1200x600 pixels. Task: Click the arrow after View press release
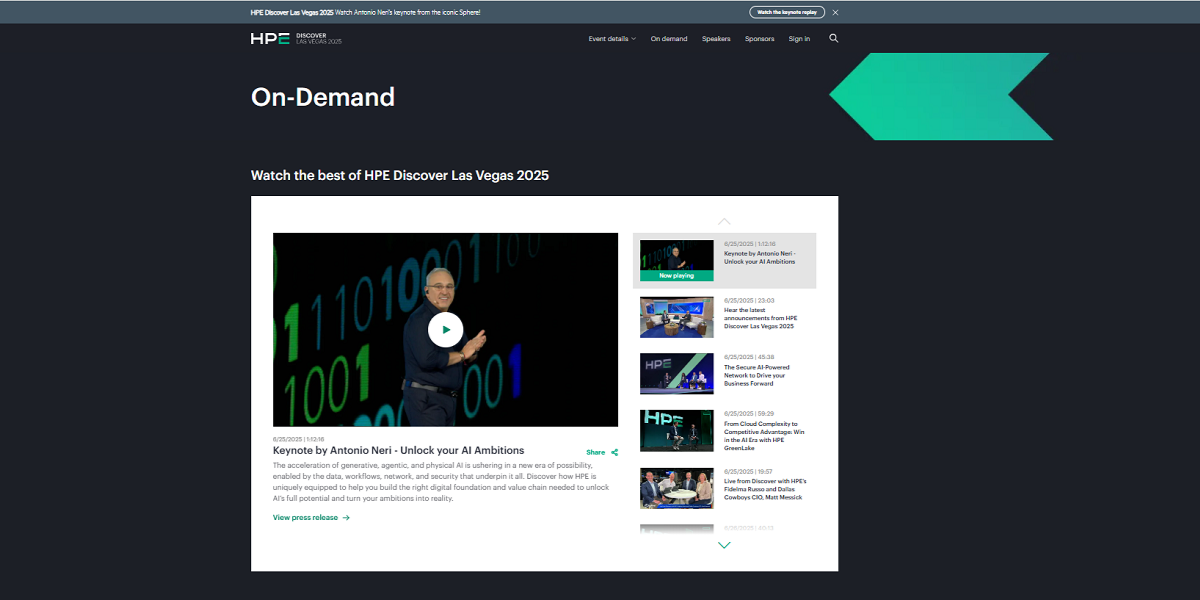[x=346, y=518]
